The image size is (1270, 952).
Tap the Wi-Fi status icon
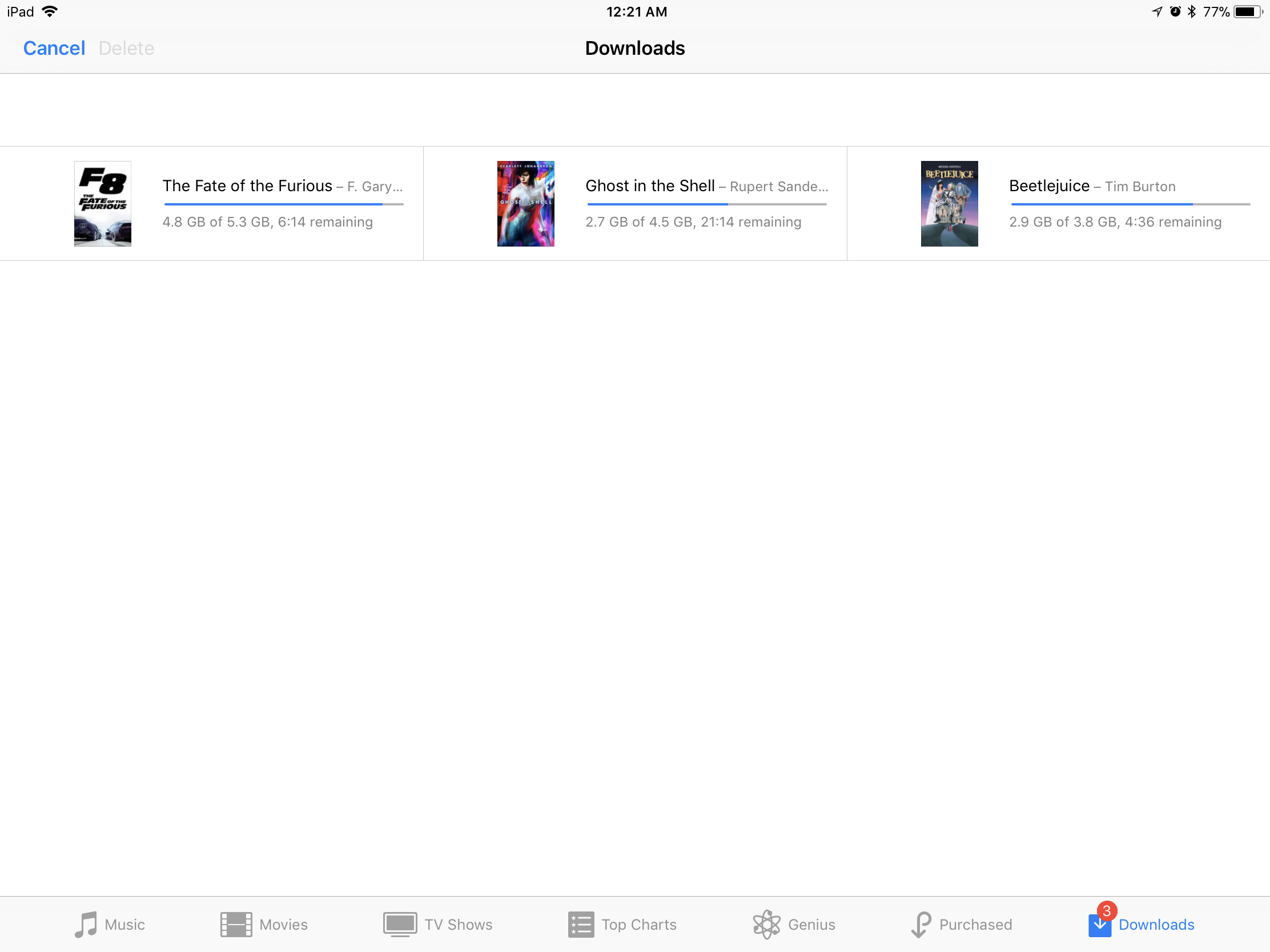pyautogui.click(x=50, y=11)
